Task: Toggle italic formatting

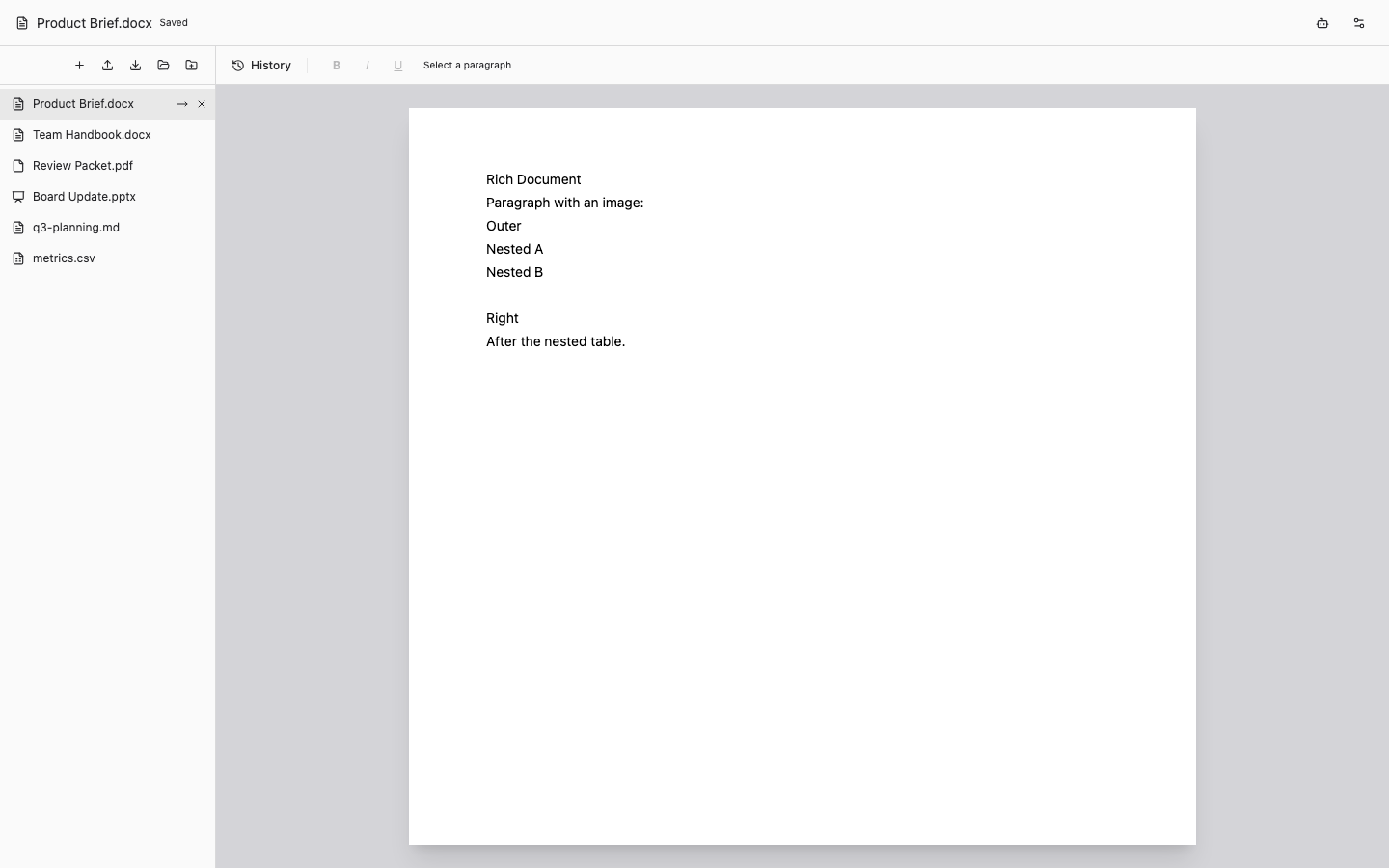Action: click(x=368, y=66)
